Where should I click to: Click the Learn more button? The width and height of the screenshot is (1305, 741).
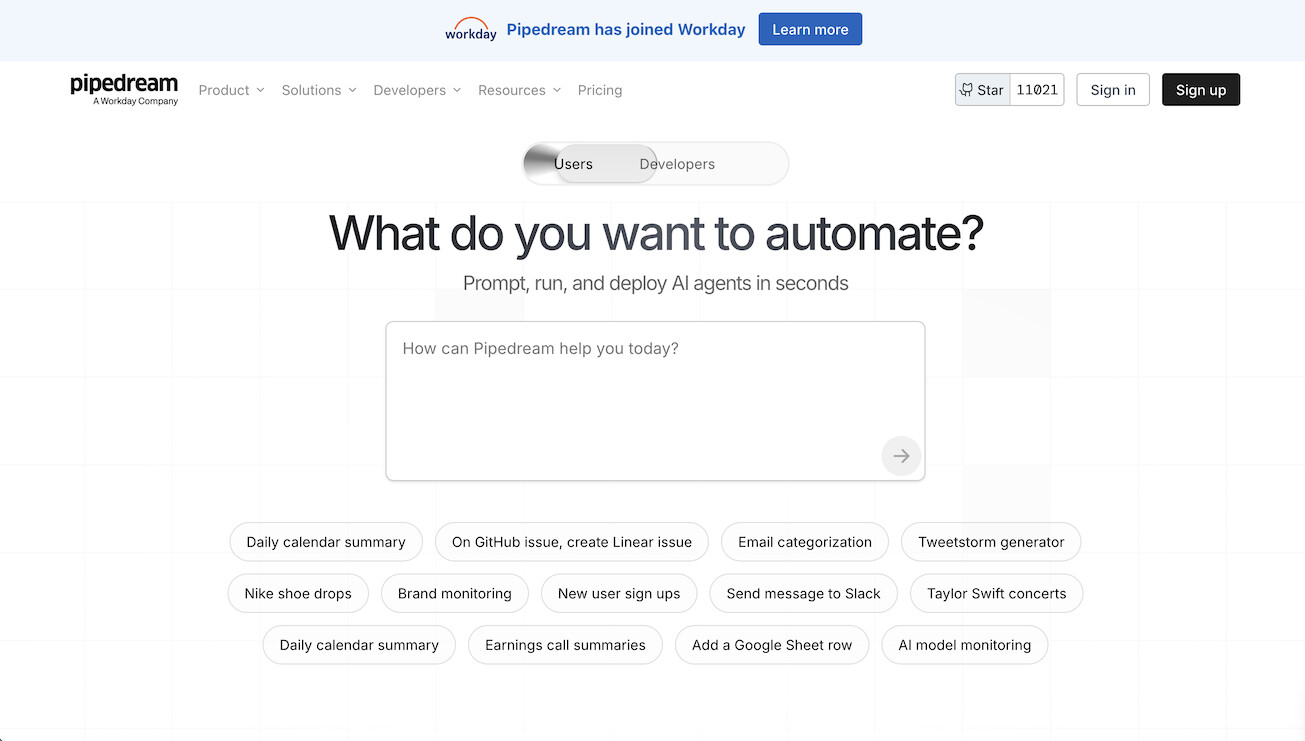(x=810, y=29)
